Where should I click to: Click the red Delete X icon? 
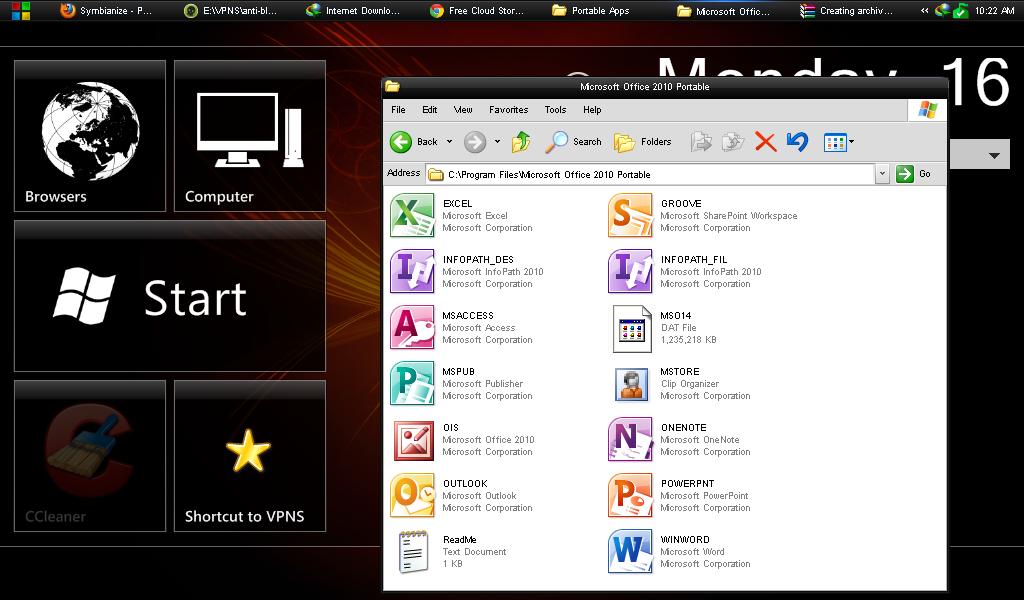[765, 142]
